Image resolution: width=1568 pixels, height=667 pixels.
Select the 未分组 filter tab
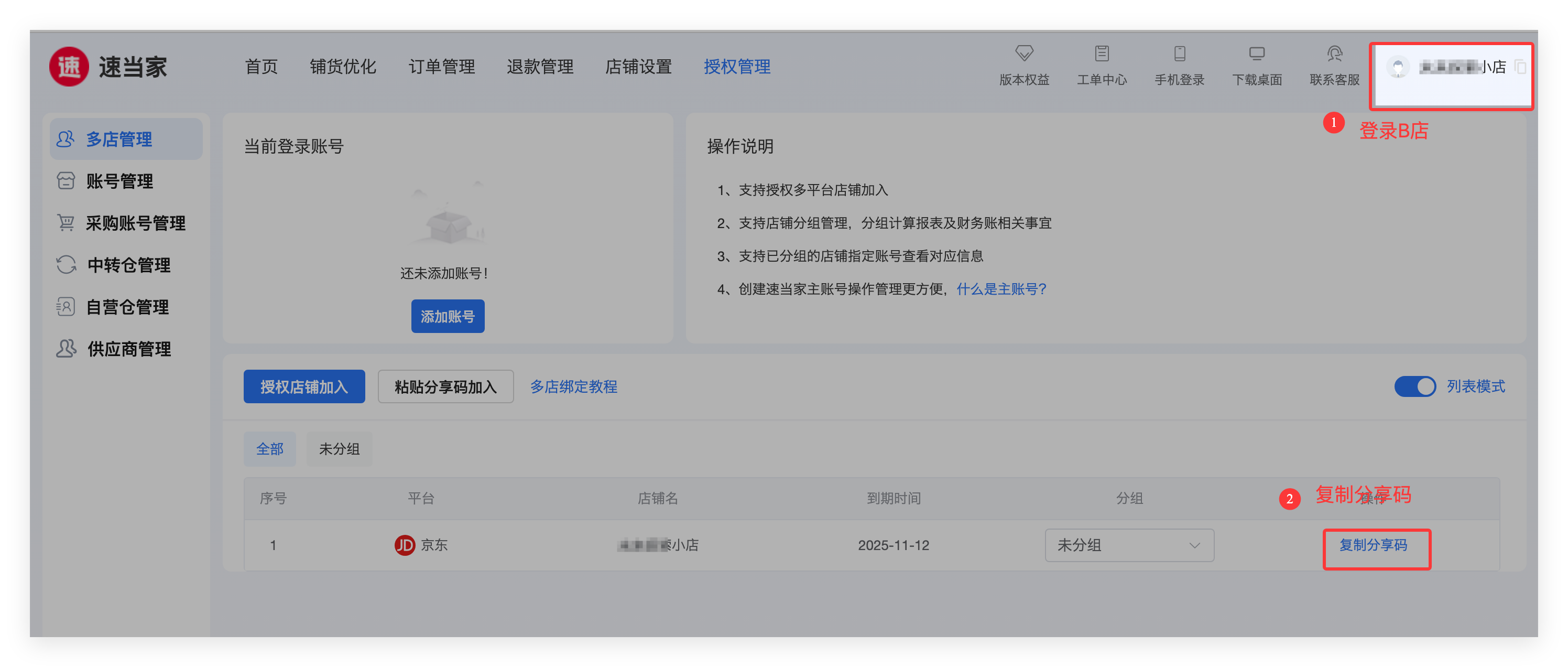339,449
